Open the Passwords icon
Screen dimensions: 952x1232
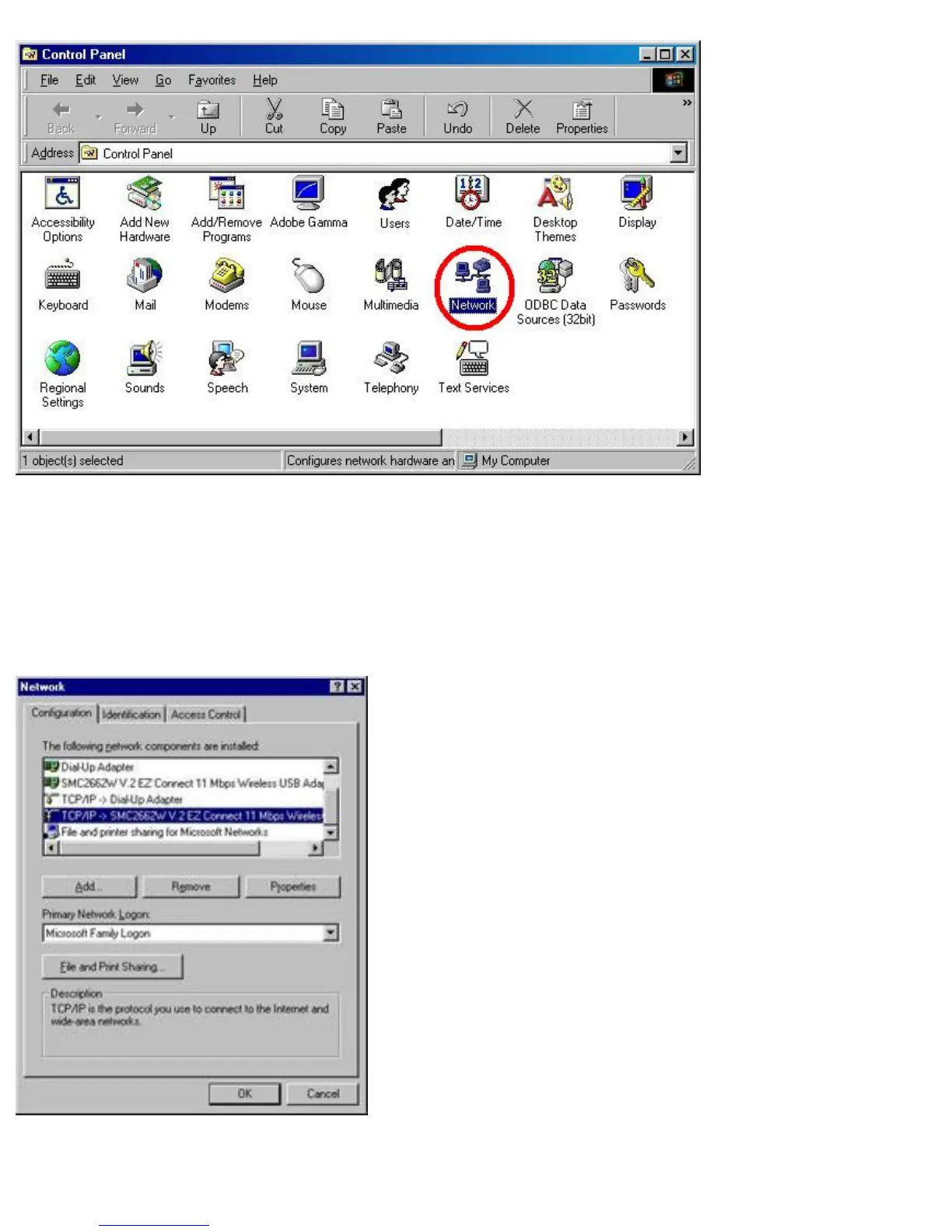[637, 285]
